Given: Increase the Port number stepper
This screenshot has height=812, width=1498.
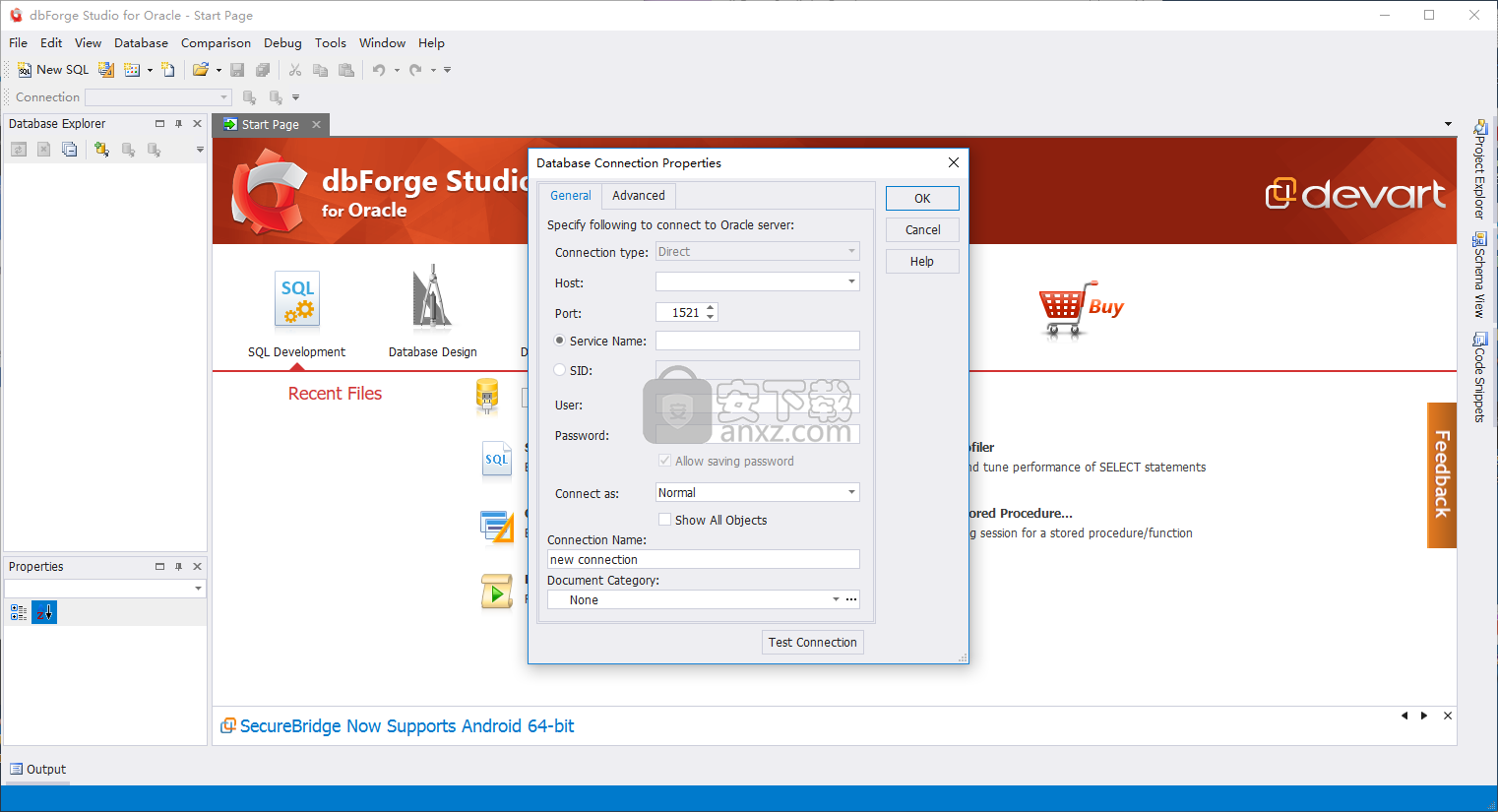Looking at the screenshot, I should coord(711,307).
